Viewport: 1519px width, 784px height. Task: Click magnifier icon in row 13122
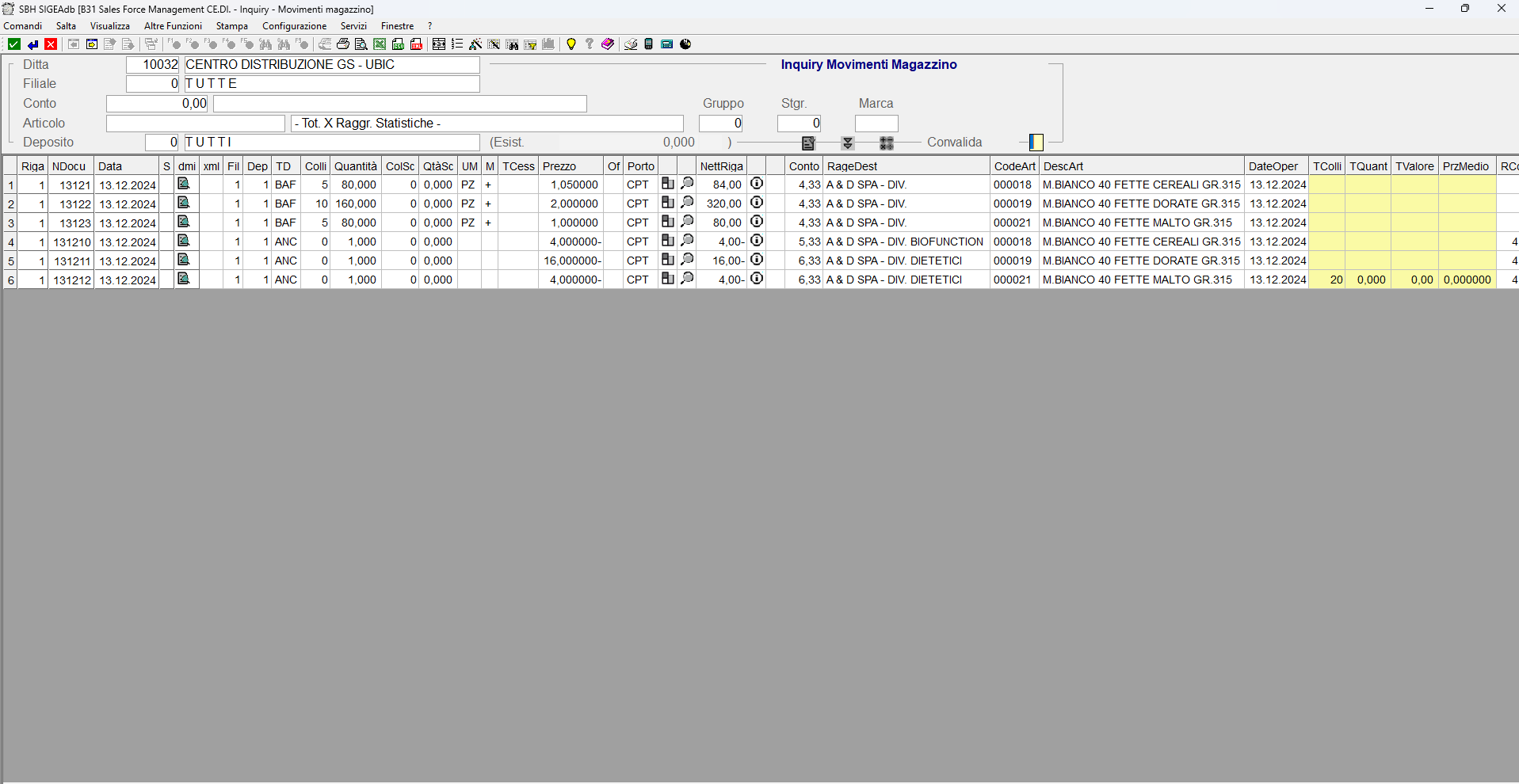687,204
